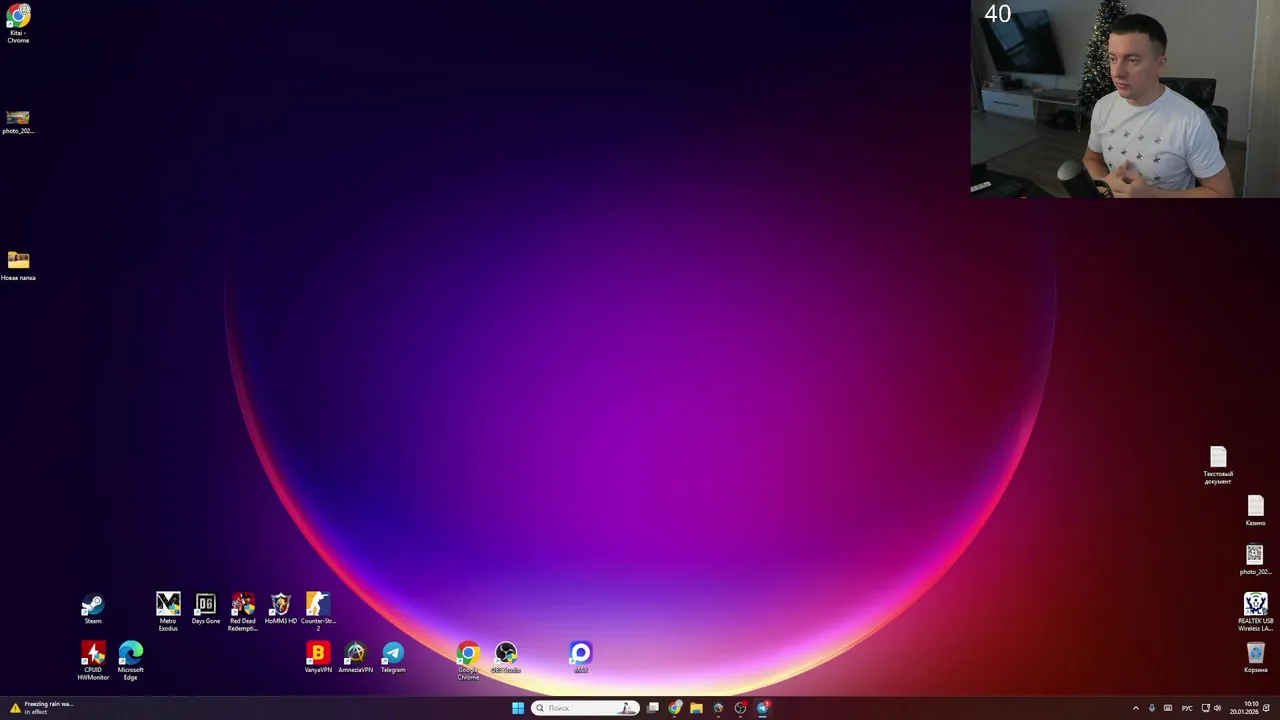Screen dimensions: 1280x720
Task: Expand hidden system tray icons chevron
Action: pyautogui.click(x=1135, y=708)
